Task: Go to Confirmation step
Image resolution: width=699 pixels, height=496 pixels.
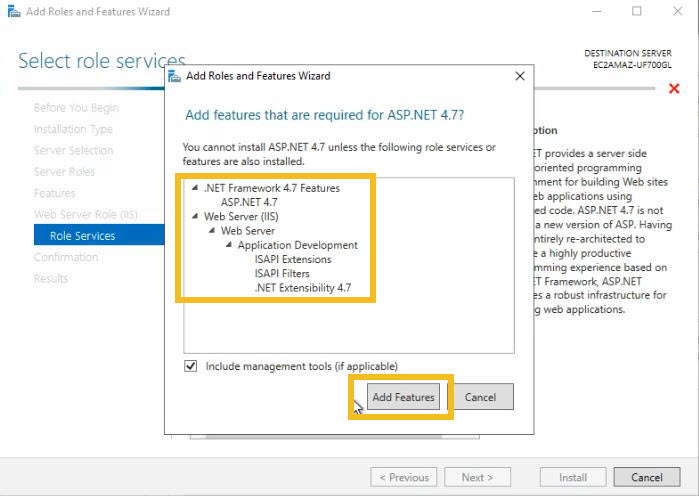Action: click(x=66, y=257)
